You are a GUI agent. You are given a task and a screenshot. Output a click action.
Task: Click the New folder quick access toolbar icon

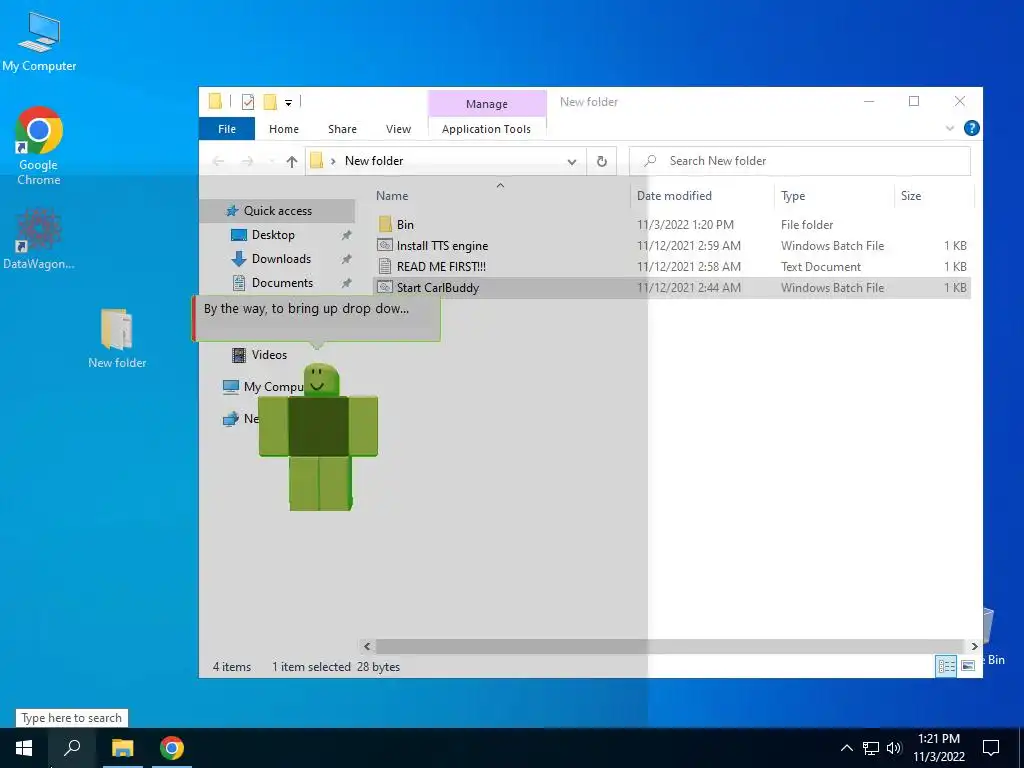coord(270,102)
